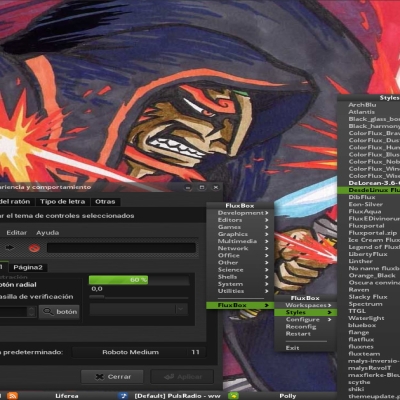Click the PulsRadio music note taskbar icon
The image size is (400, 400).
(x=123, y=396)
